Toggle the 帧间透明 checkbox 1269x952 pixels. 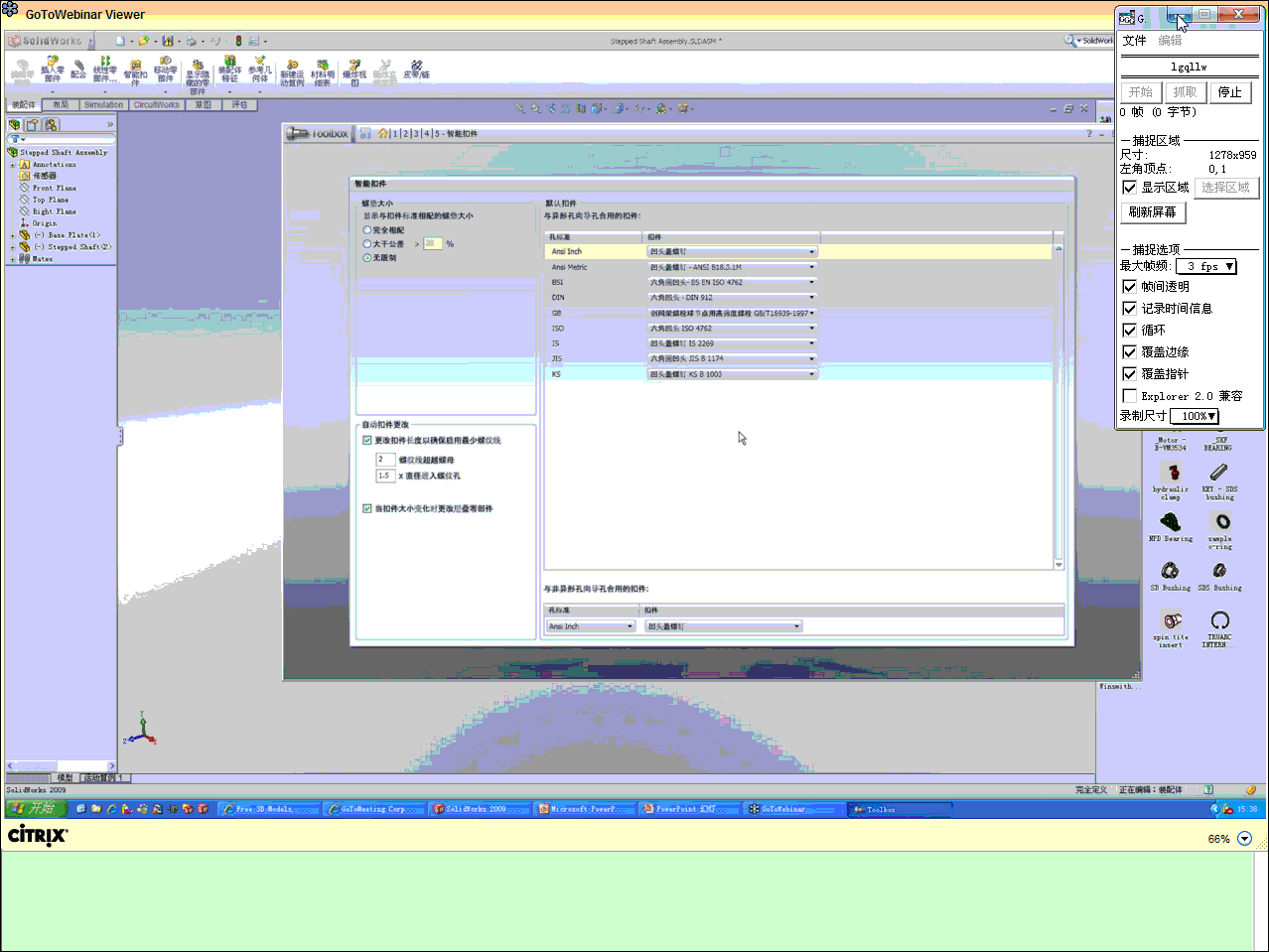[1129, 286]
